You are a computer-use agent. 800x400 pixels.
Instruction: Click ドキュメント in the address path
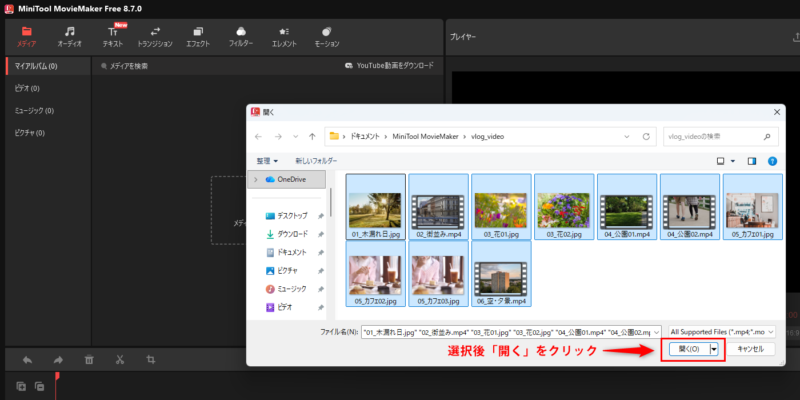point(365,137)
